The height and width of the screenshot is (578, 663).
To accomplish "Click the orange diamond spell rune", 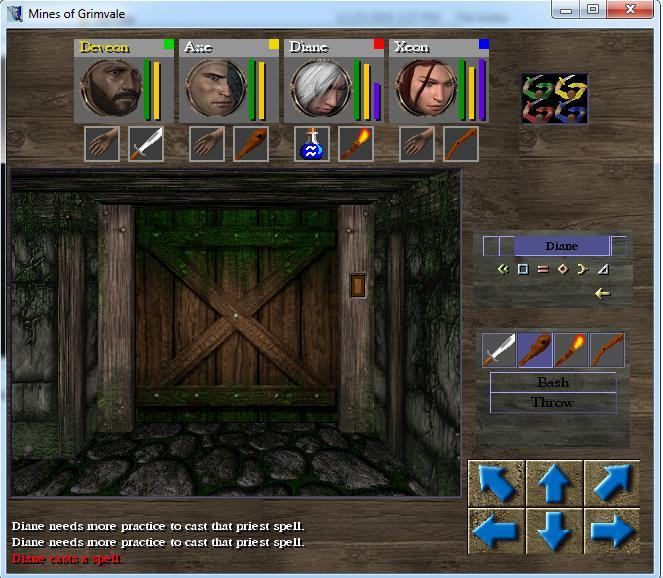I will pos(563,269).
